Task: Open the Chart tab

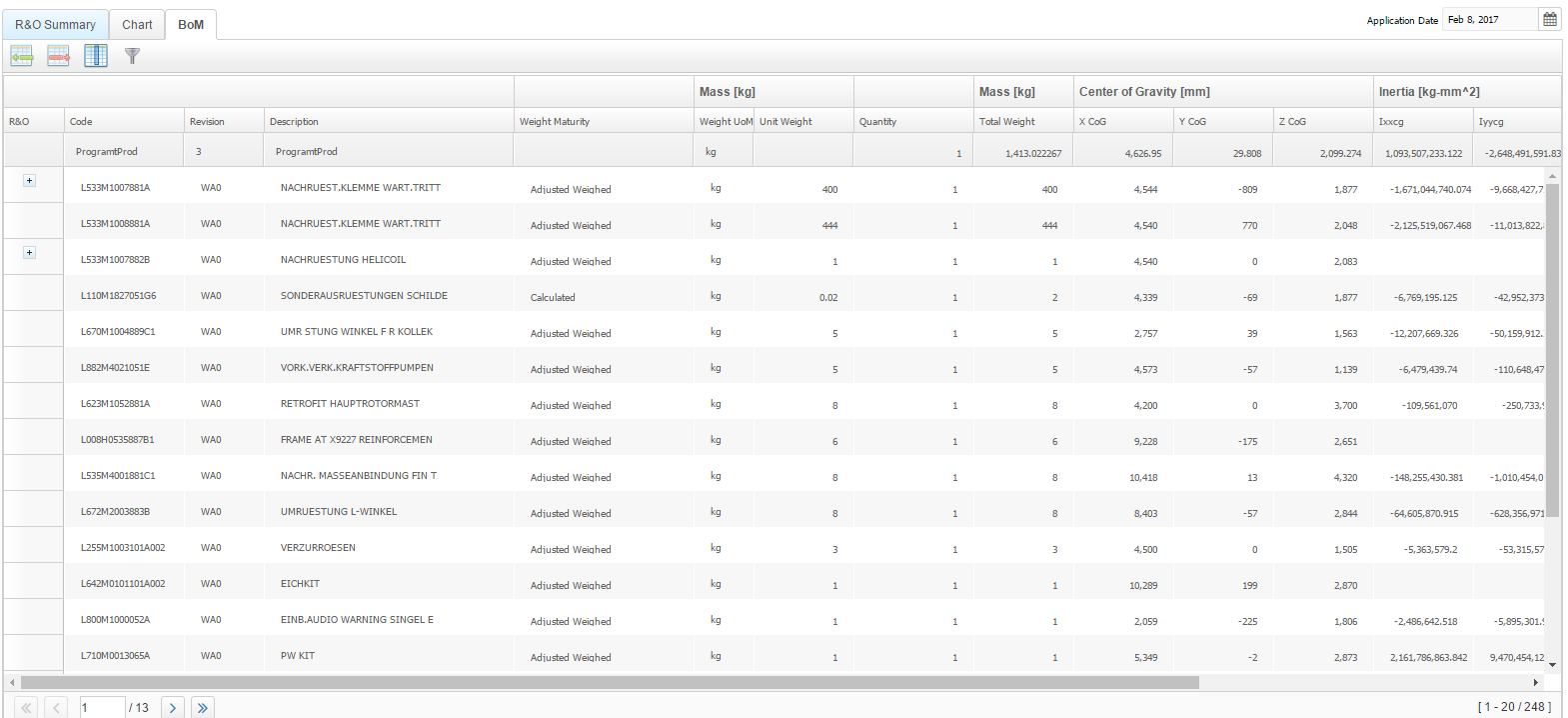Action: point(137,24)
